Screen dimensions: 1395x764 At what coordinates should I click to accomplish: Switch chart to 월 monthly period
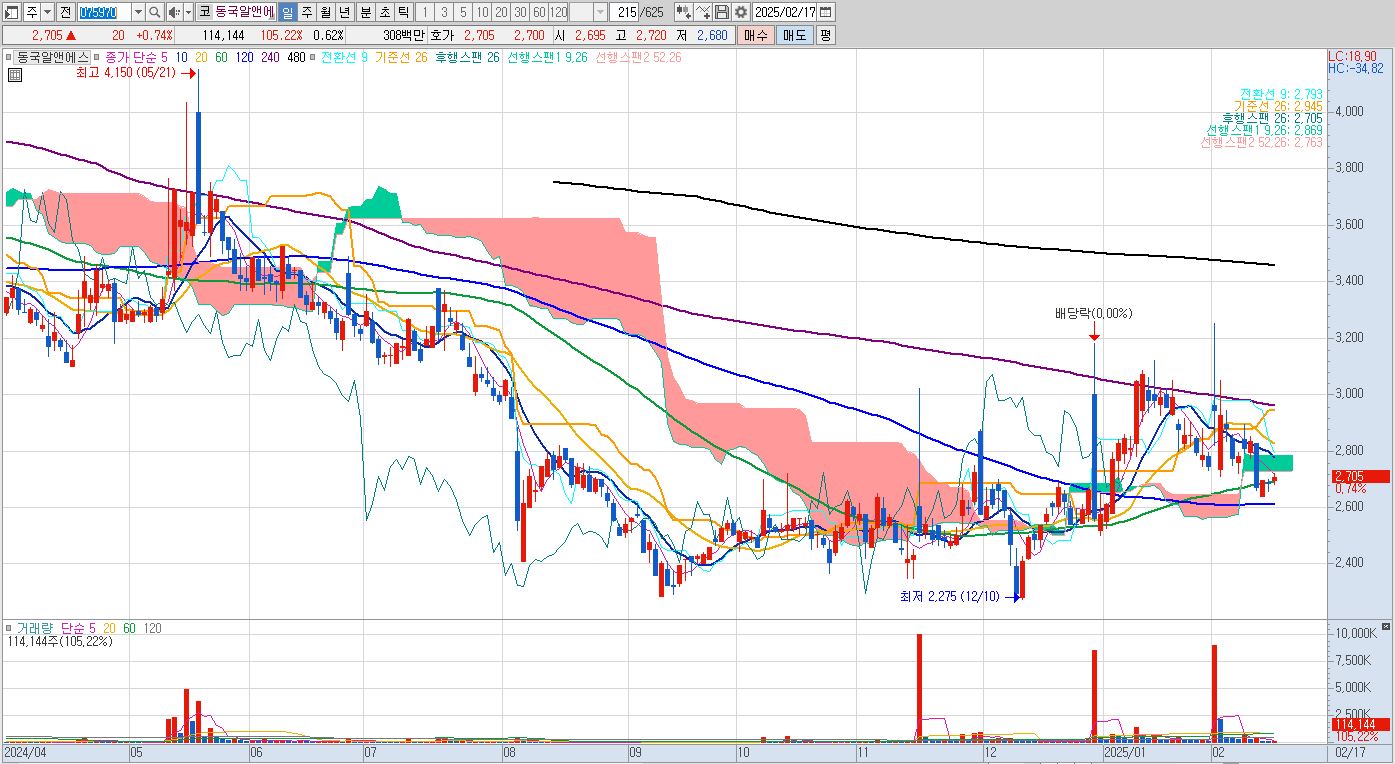coord(325,12)
